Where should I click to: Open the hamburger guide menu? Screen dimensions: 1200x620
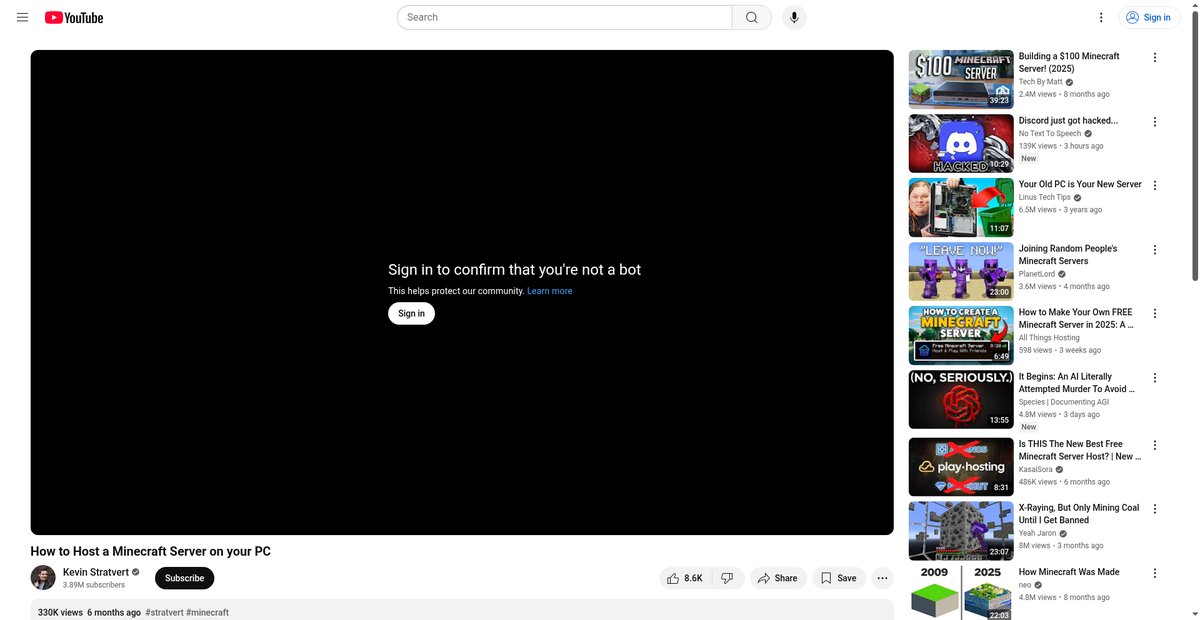point(22,17)
